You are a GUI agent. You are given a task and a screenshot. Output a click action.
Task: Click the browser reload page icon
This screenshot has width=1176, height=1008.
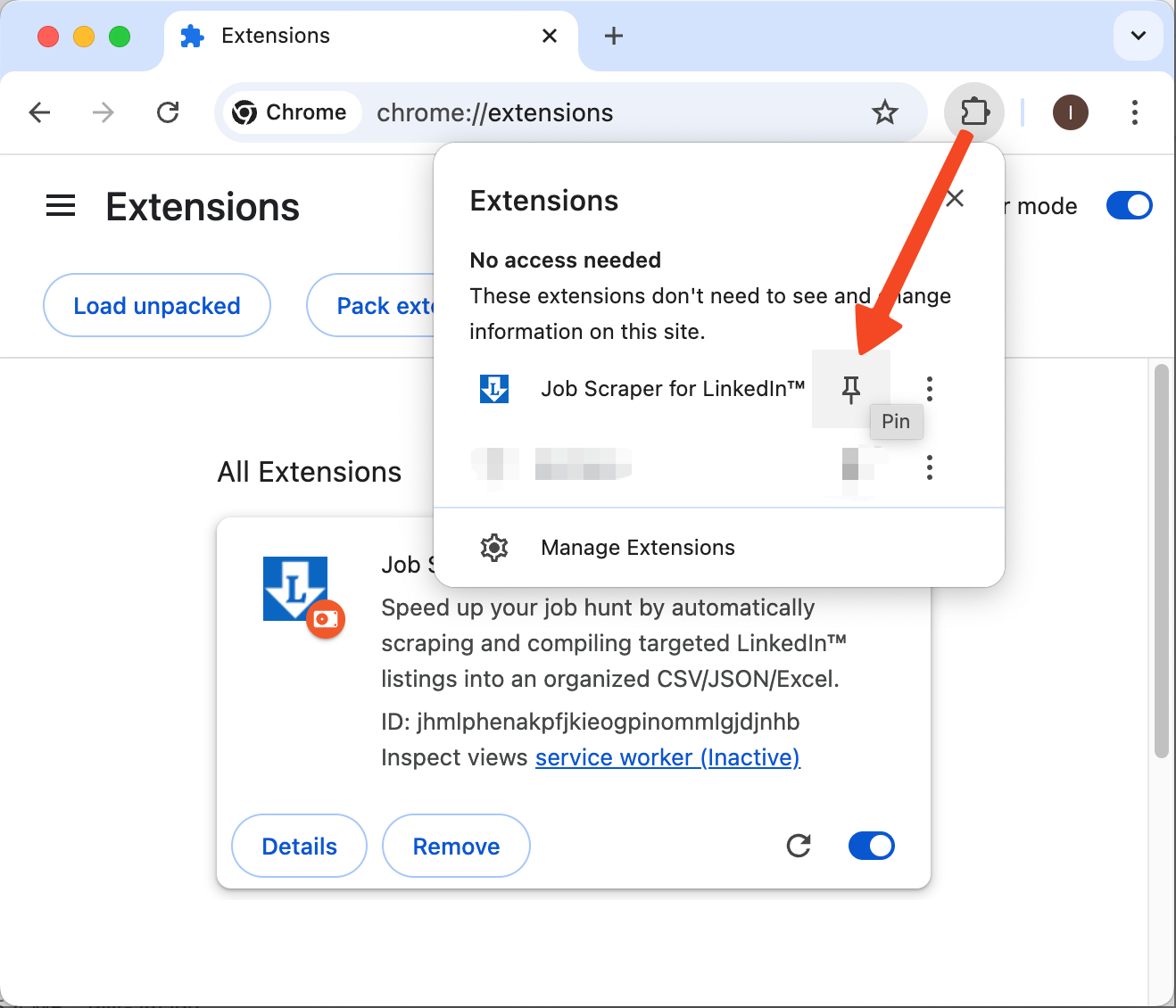[x=168, y=112]
